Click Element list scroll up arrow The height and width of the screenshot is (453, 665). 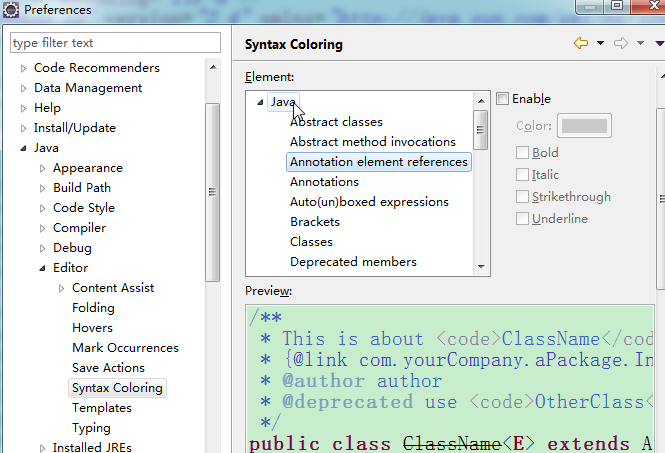(x=481, y=101)
